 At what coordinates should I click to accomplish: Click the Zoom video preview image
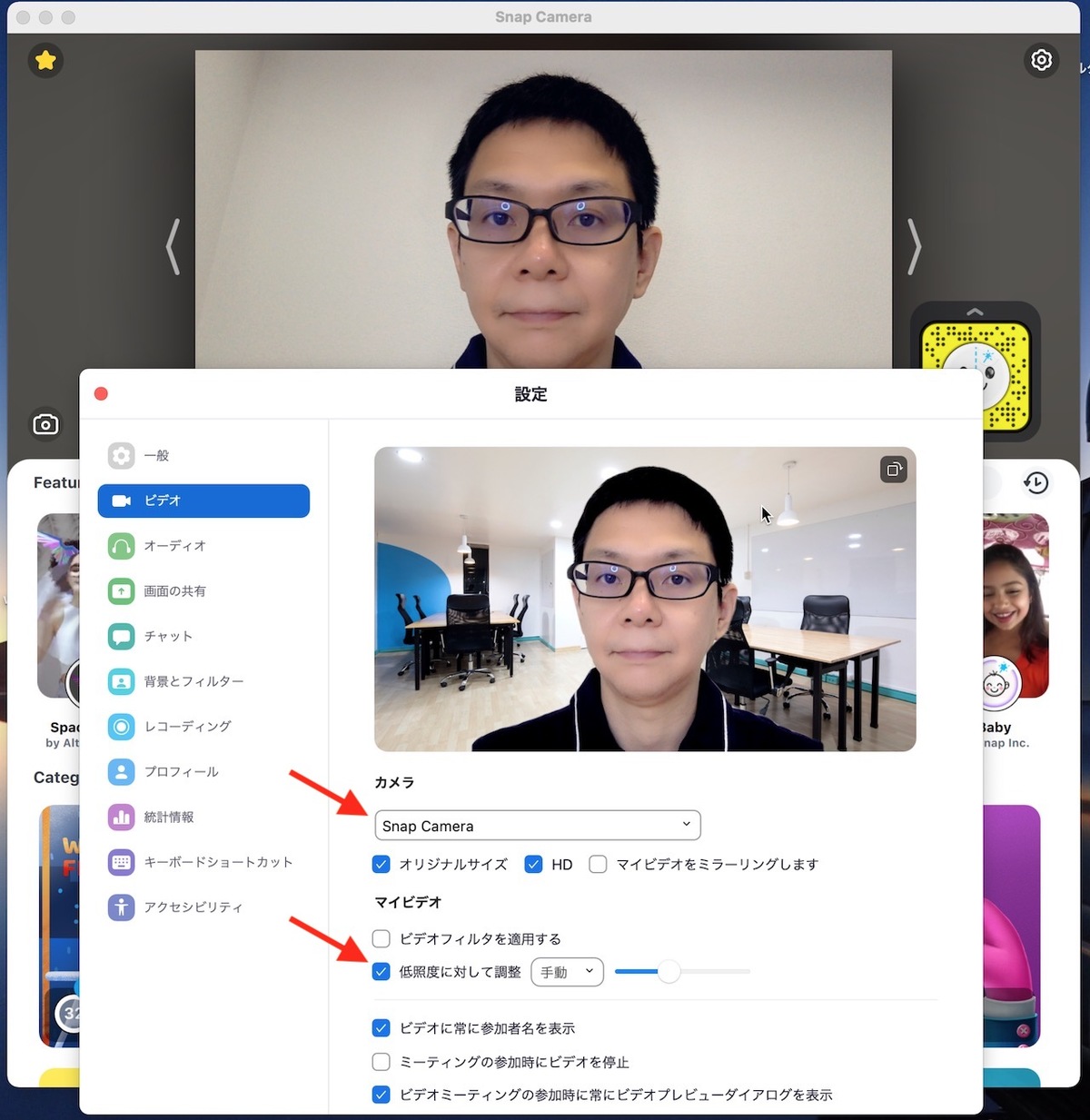[x=645, y=600]
